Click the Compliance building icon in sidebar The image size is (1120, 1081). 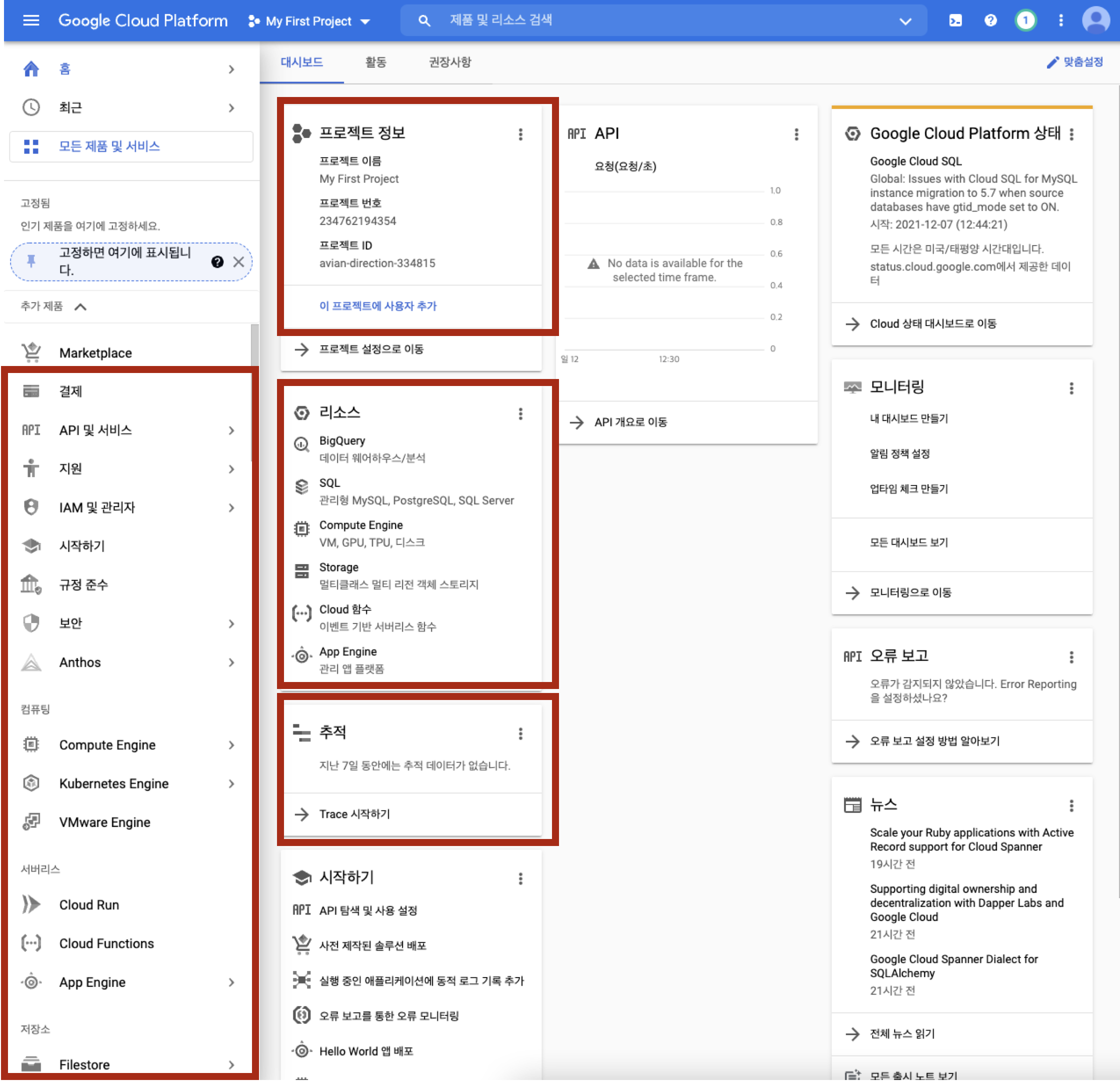pyautogui.click(x=31, y=584)
